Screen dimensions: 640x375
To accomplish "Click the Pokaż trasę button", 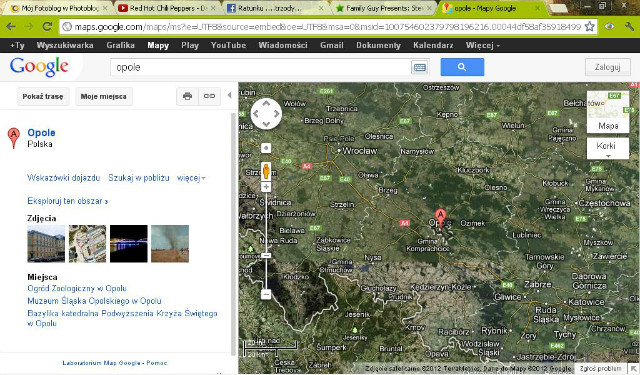I will coord(43,97).
